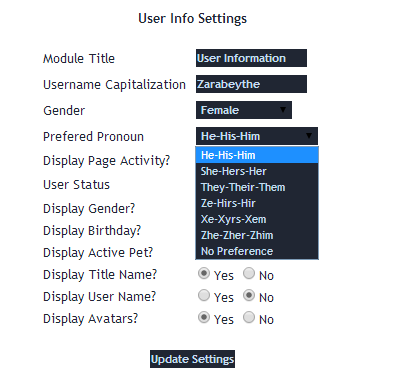The height and width of the screenshot is (383, 419).
Task: Click the Prefered Pronoun selected value box
Action: click(x=257, y=136)
